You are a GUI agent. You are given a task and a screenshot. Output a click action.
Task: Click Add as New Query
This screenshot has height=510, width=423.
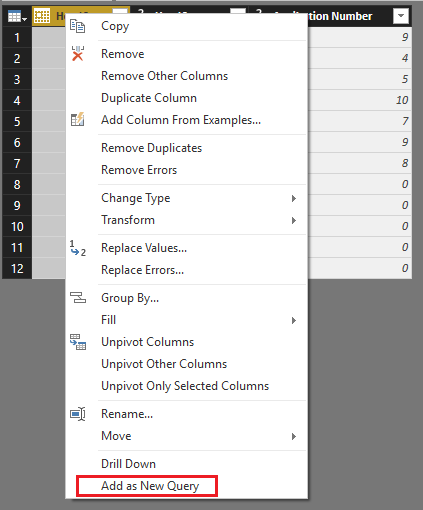150,486
